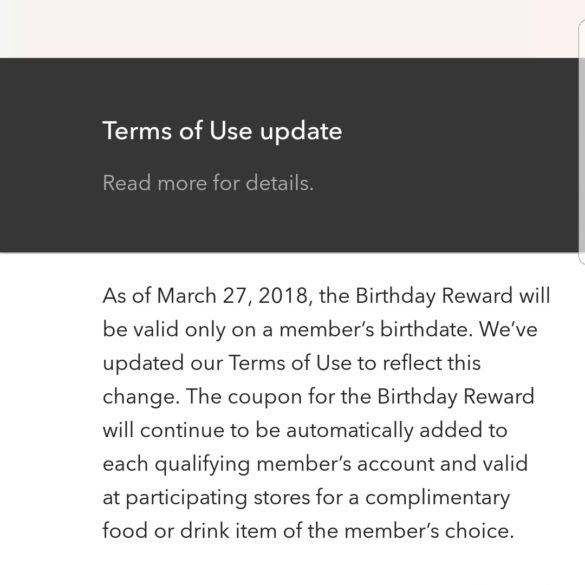Click the words member's choice at end
The width and height of the screenshot is (585, 585).
click(429, 531)
